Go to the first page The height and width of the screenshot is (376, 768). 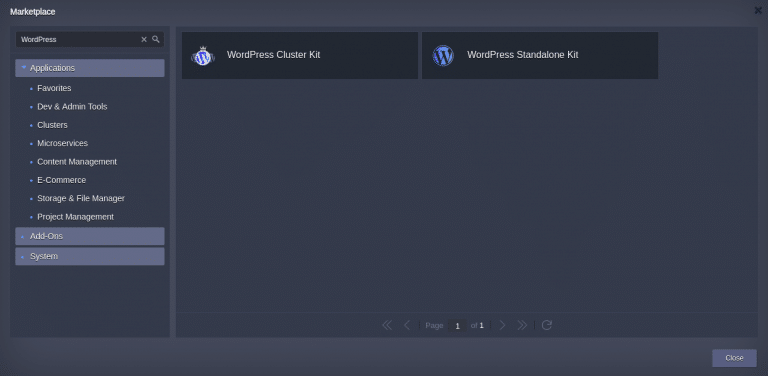click(387, 325)
